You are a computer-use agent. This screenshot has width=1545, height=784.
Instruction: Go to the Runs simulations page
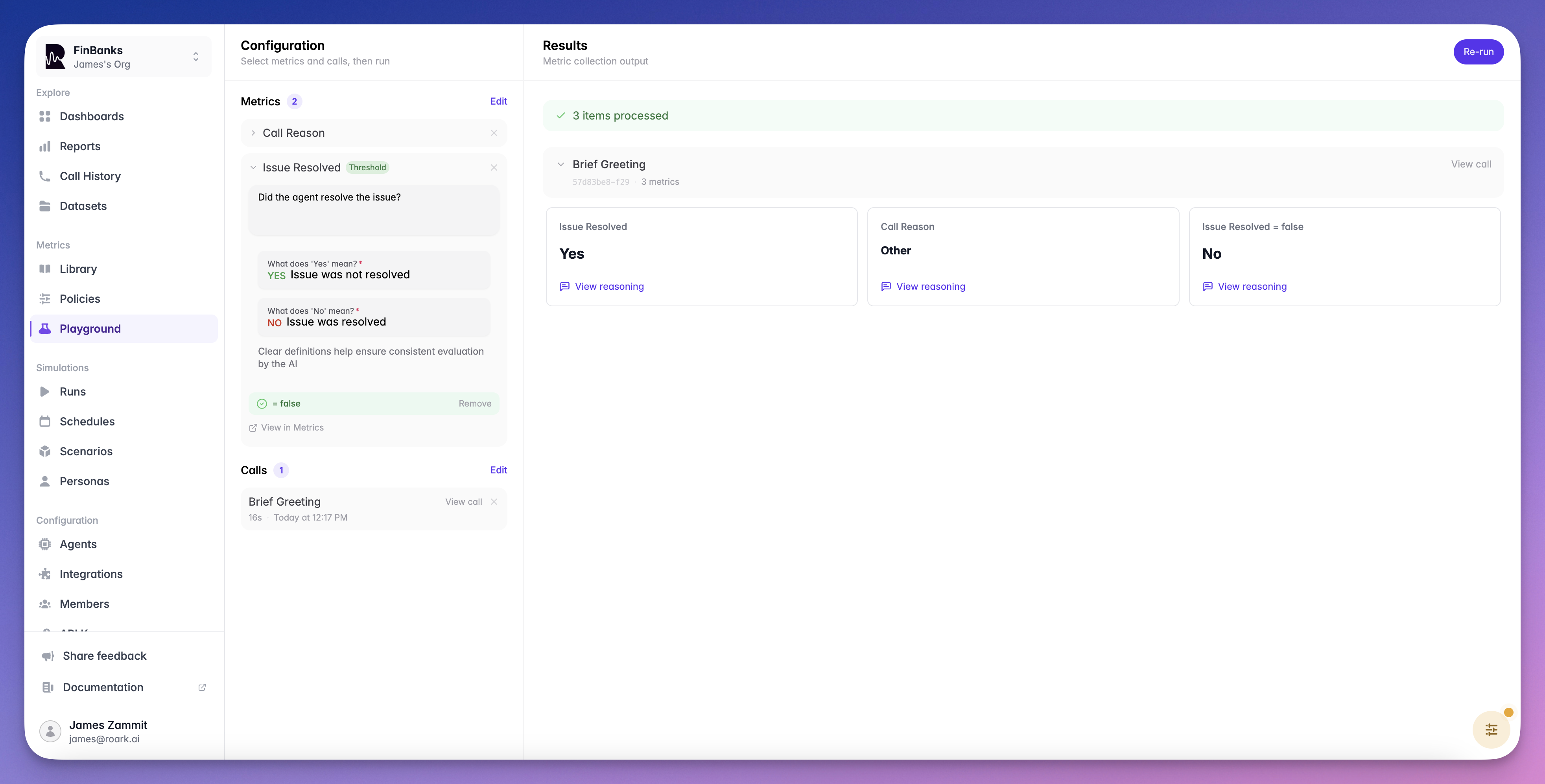pyautogui.click(x=73, y=391)
